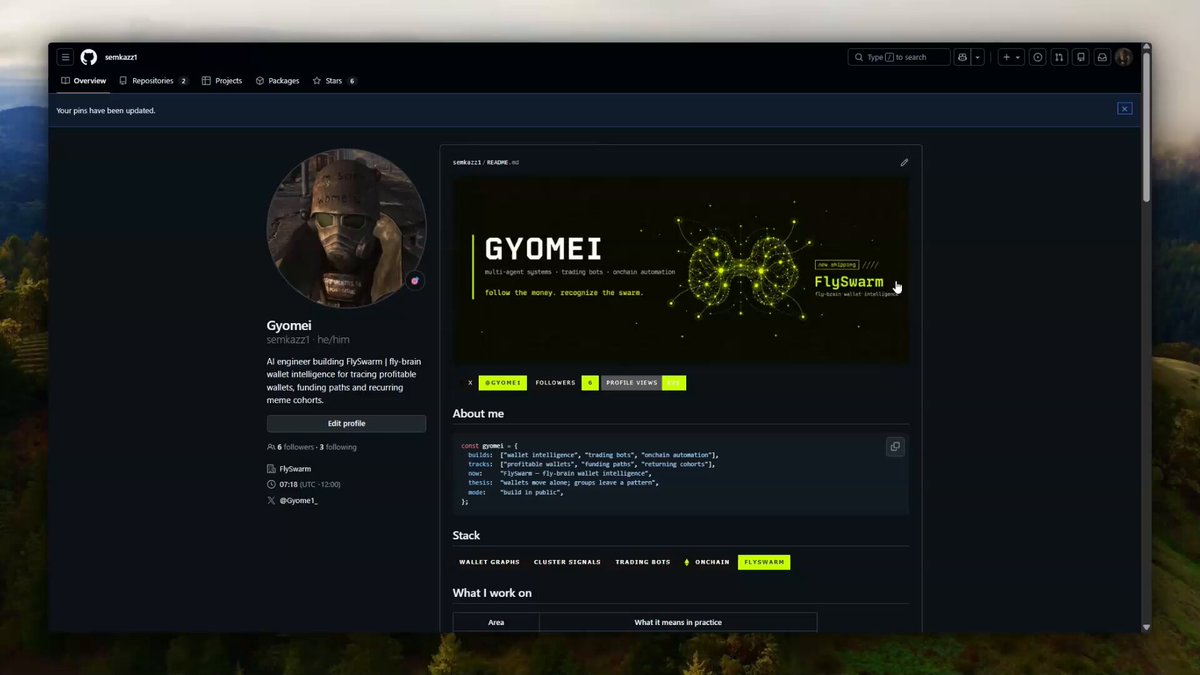Image resolution: width=1200 pixels, height=675 pixels.
Task: Open the Pull requests icon in header
Action: (x=1059, y=57)
